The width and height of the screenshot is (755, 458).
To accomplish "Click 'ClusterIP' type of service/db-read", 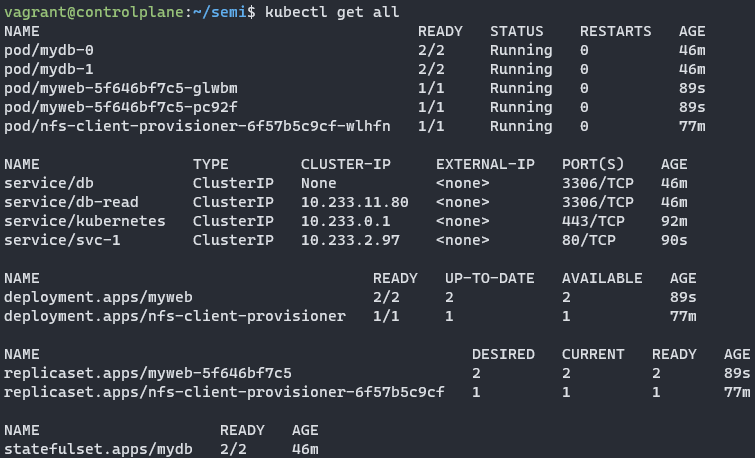I will tap(233, 202).
